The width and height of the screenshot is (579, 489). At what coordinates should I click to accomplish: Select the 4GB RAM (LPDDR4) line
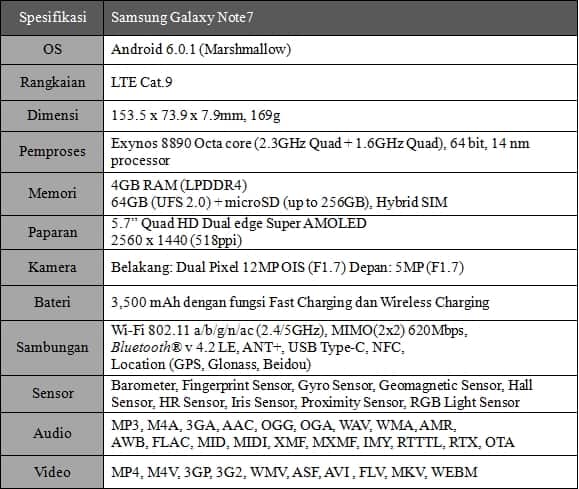[179, 185]
